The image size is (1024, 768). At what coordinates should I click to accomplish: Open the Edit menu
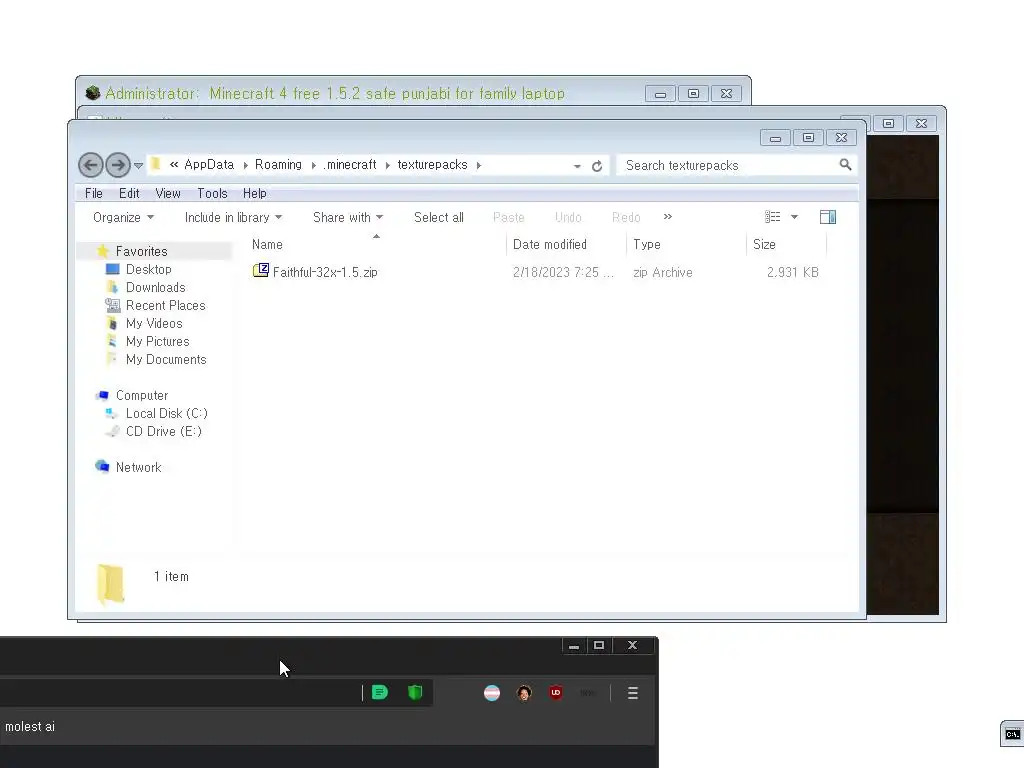129,193
